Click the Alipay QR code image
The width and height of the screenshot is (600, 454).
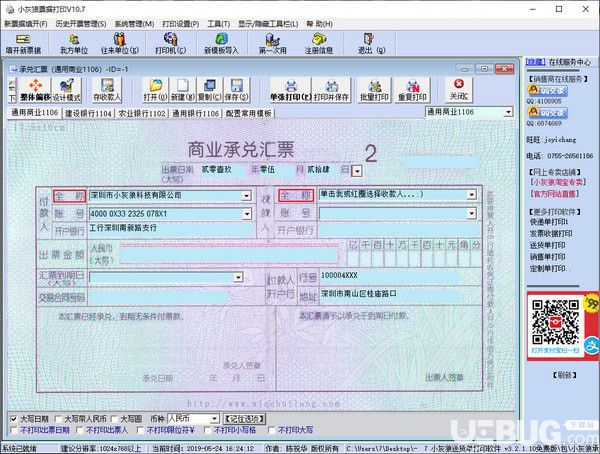tap(555, 322)
